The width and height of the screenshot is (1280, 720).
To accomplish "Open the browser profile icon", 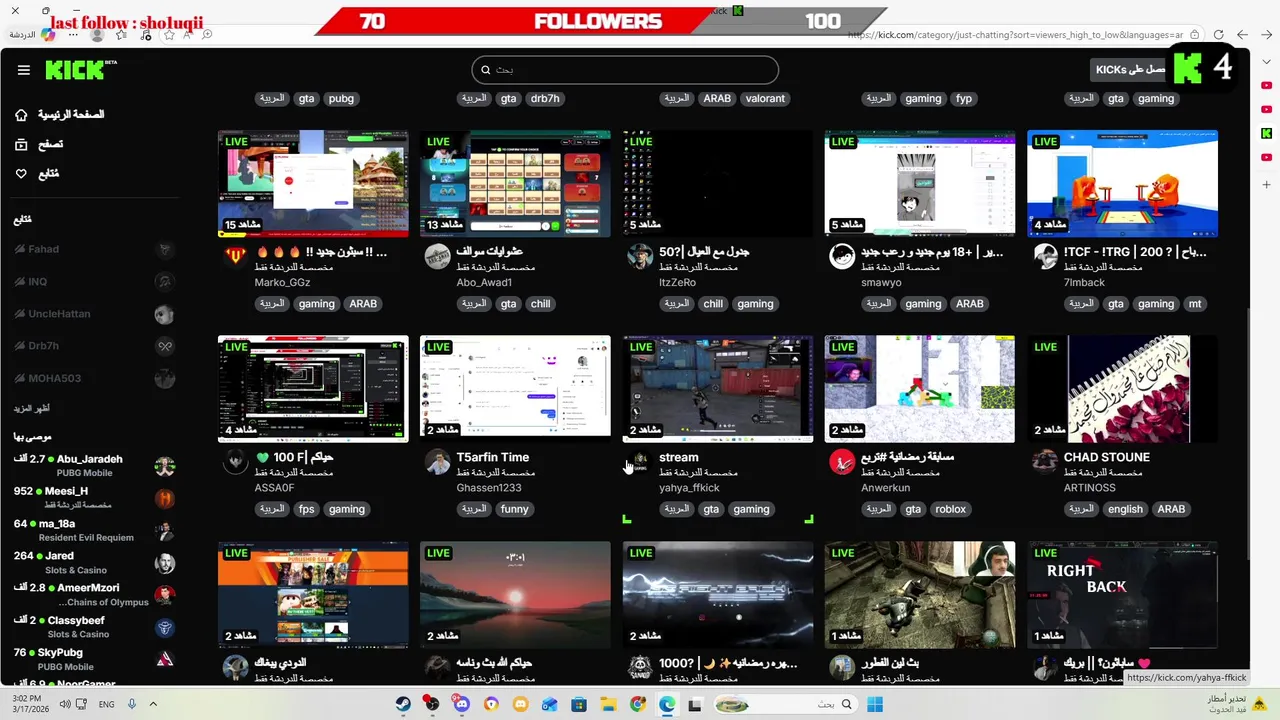I will pos(97,35).
